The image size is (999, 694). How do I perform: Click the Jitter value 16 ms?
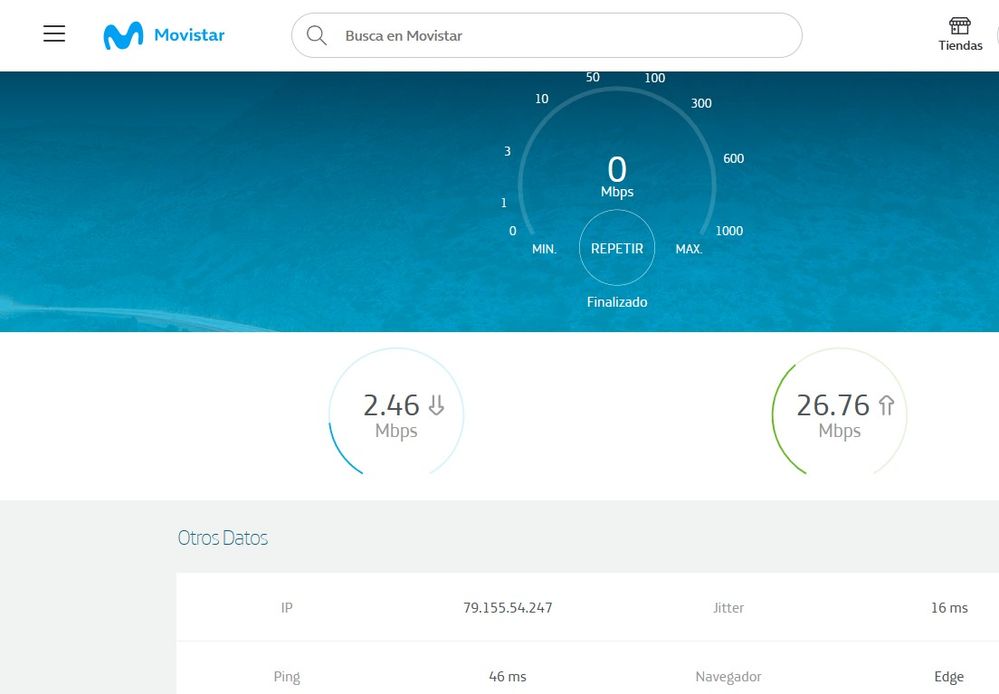[x=949, y=608]
